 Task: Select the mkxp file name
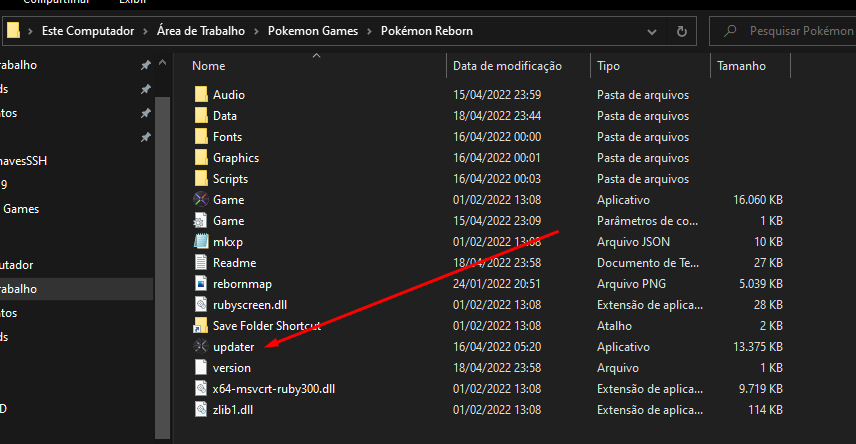[228, 242]
